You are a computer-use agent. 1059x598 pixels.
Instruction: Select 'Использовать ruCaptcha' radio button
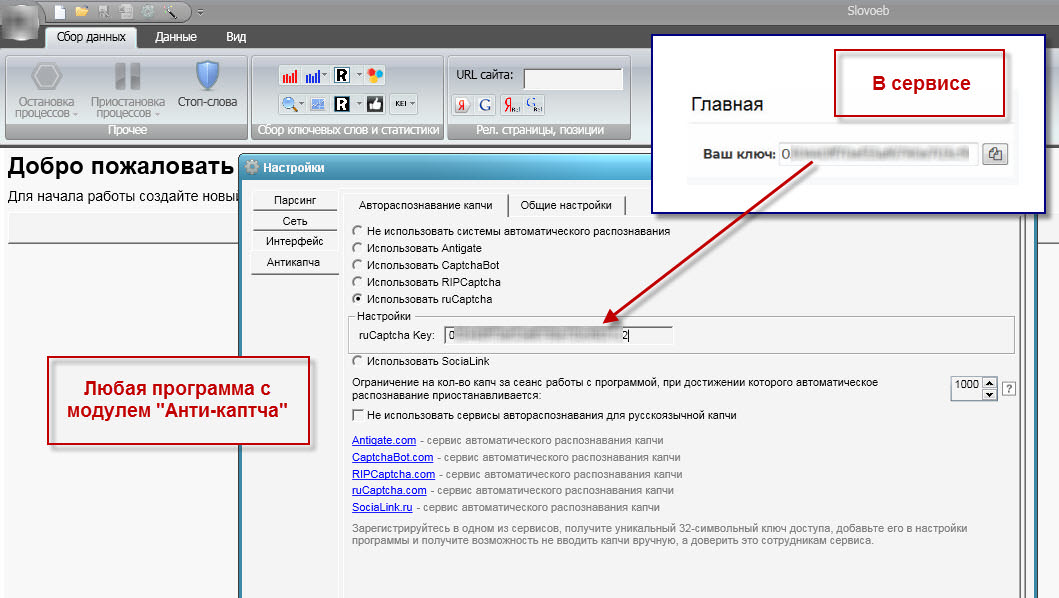357,299
